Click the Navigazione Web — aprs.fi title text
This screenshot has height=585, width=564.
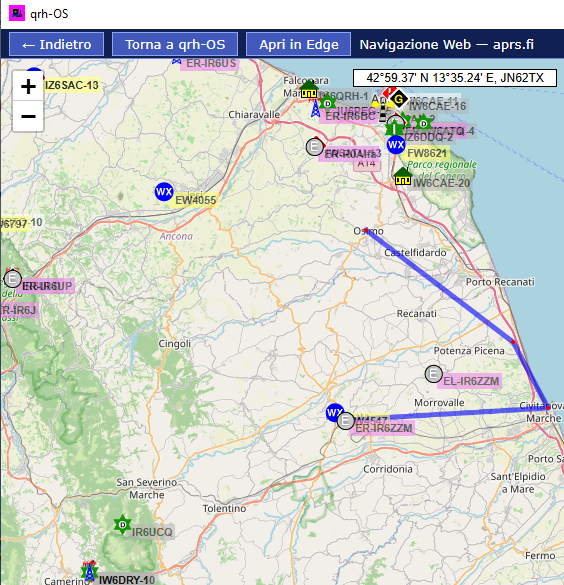tap(446, 44)
